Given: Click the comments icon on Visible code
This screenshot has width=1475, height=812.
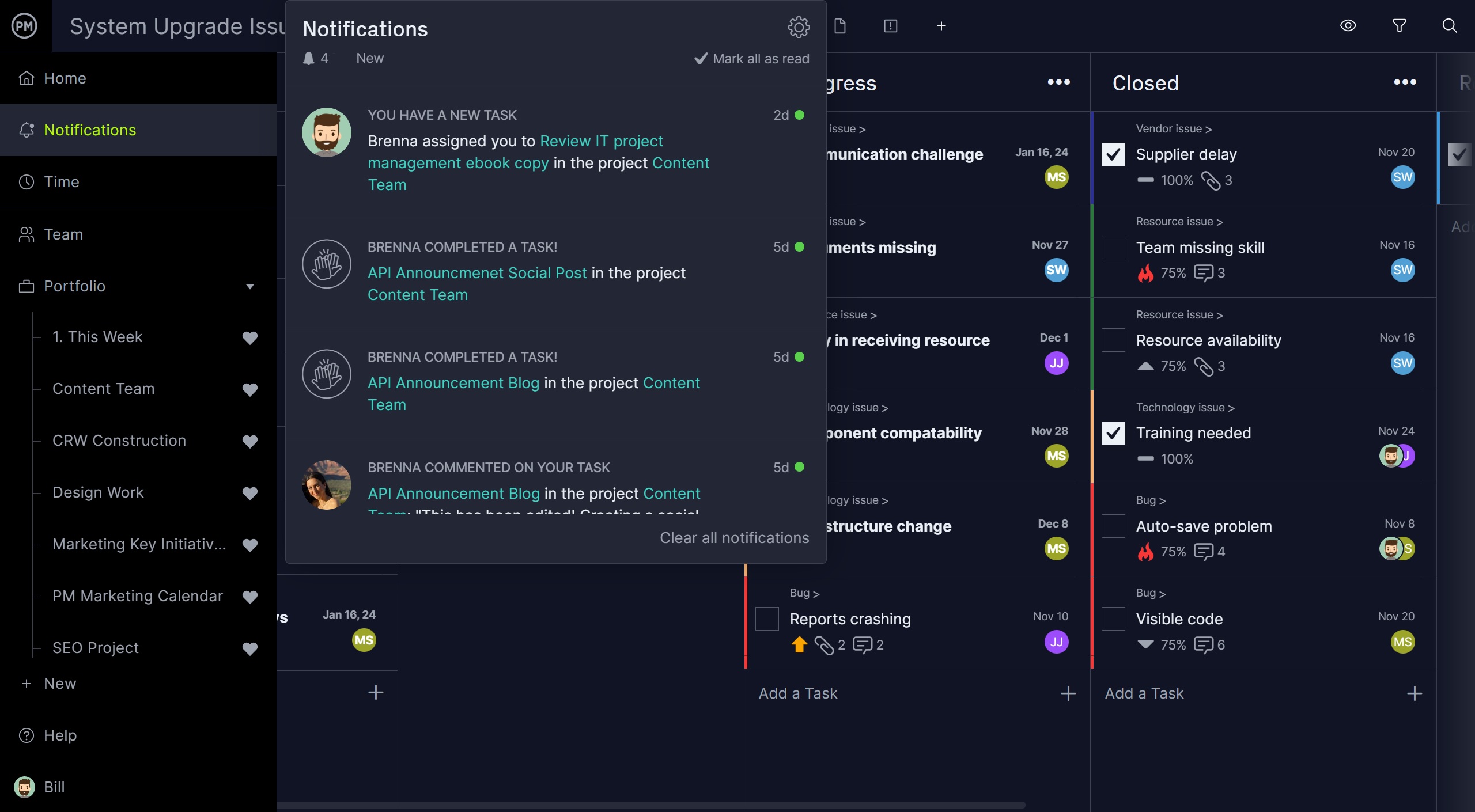Looking at the screenshot, I should click(x=1204, y=645).
